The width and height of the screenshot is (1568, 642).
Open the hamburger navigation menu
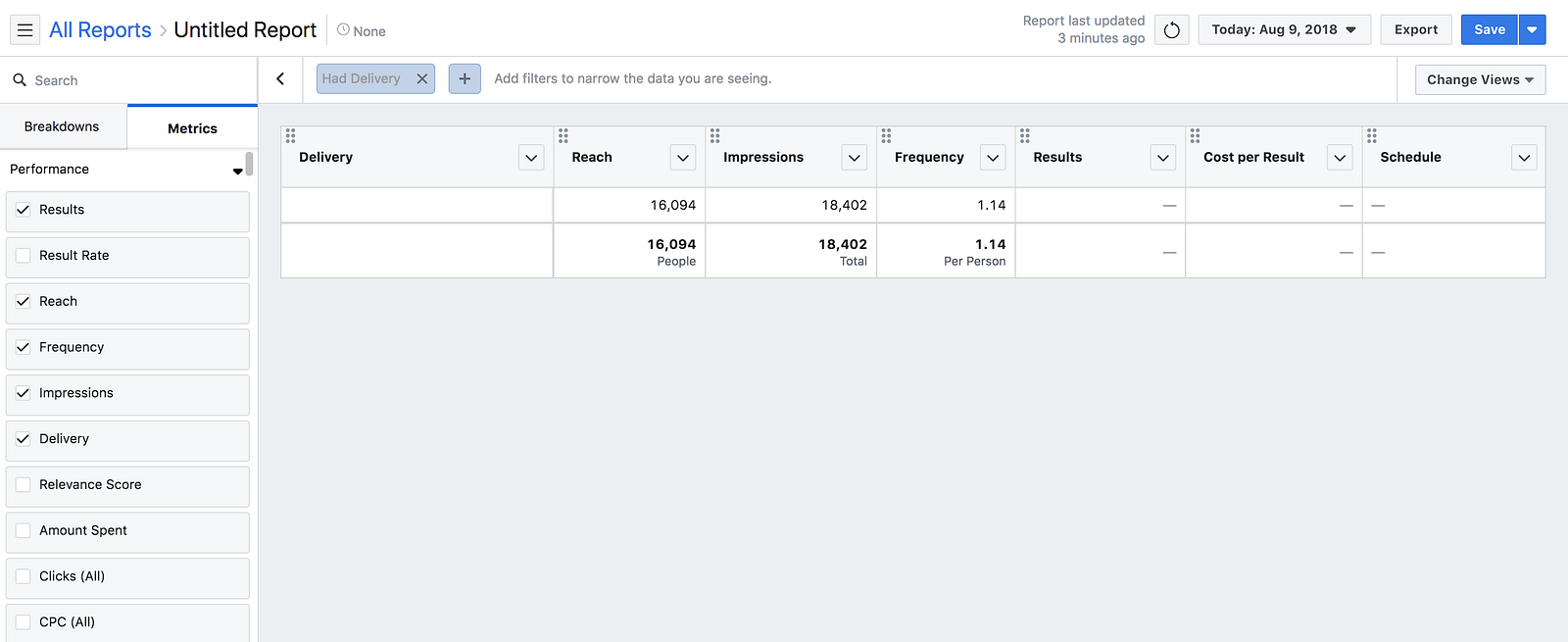(x=25, y=30)
